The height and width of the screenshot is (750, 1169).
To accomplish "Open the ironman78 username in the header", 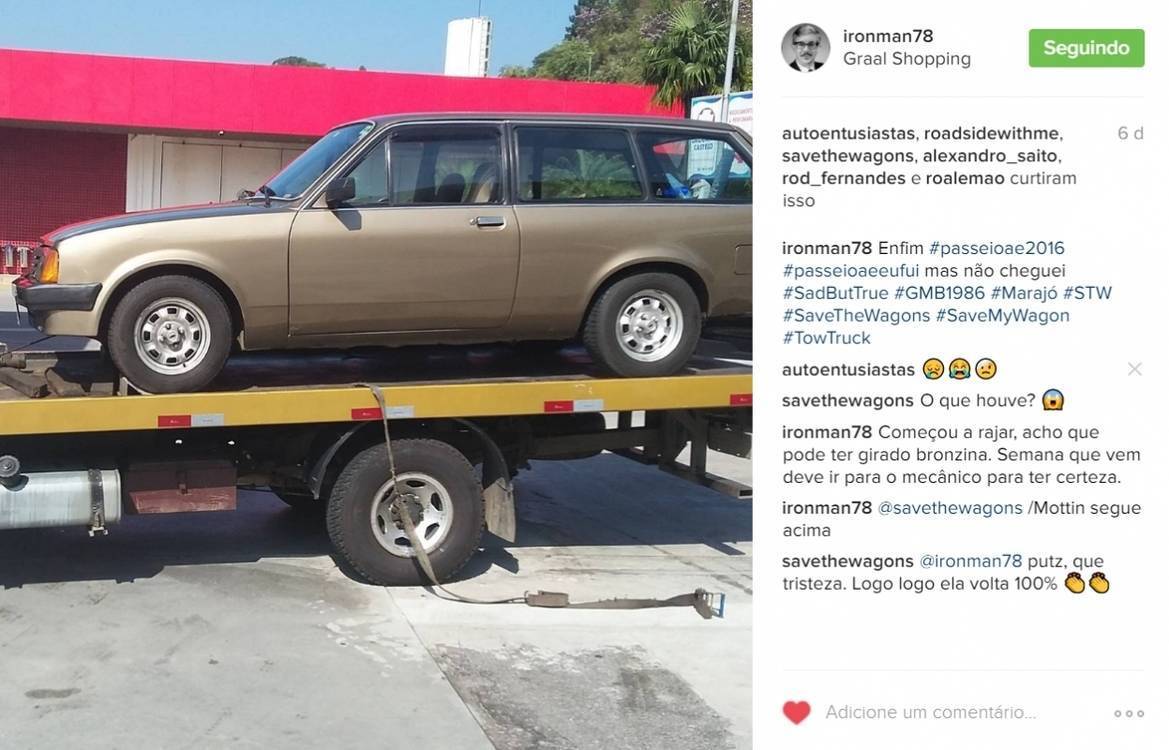I will (x=888, y=36).
